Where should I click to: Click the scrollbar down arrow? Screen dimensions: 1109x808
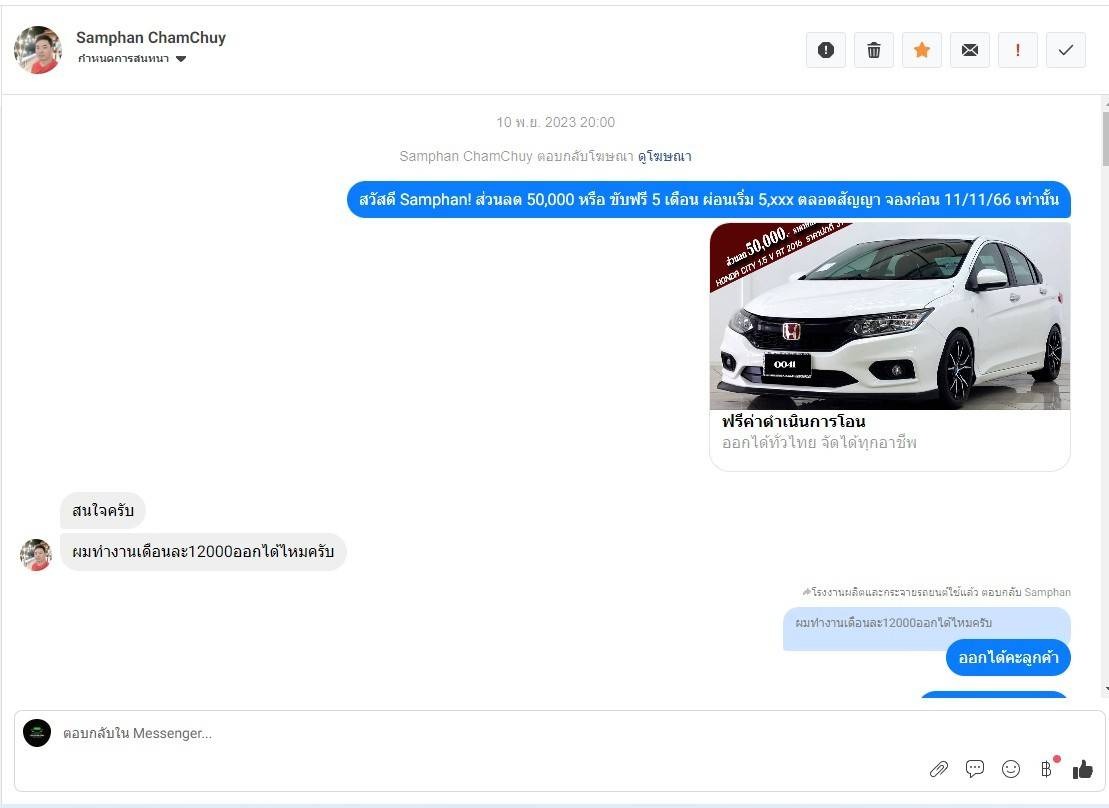click(x=1105, y=689)
